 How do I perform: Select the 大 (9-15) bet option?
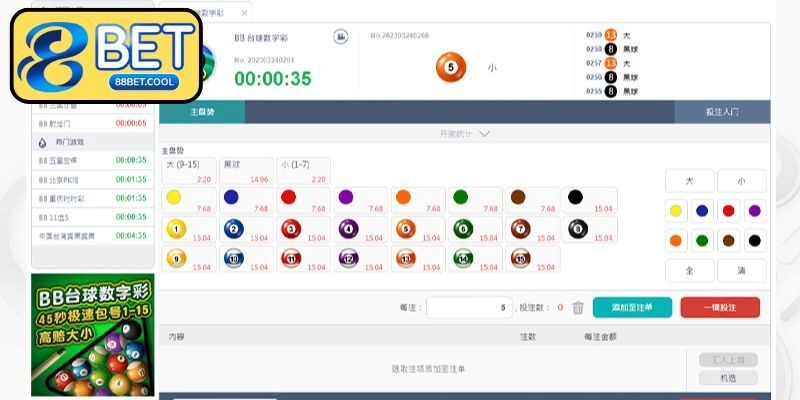pyautogui.click(x=188, y=170)
